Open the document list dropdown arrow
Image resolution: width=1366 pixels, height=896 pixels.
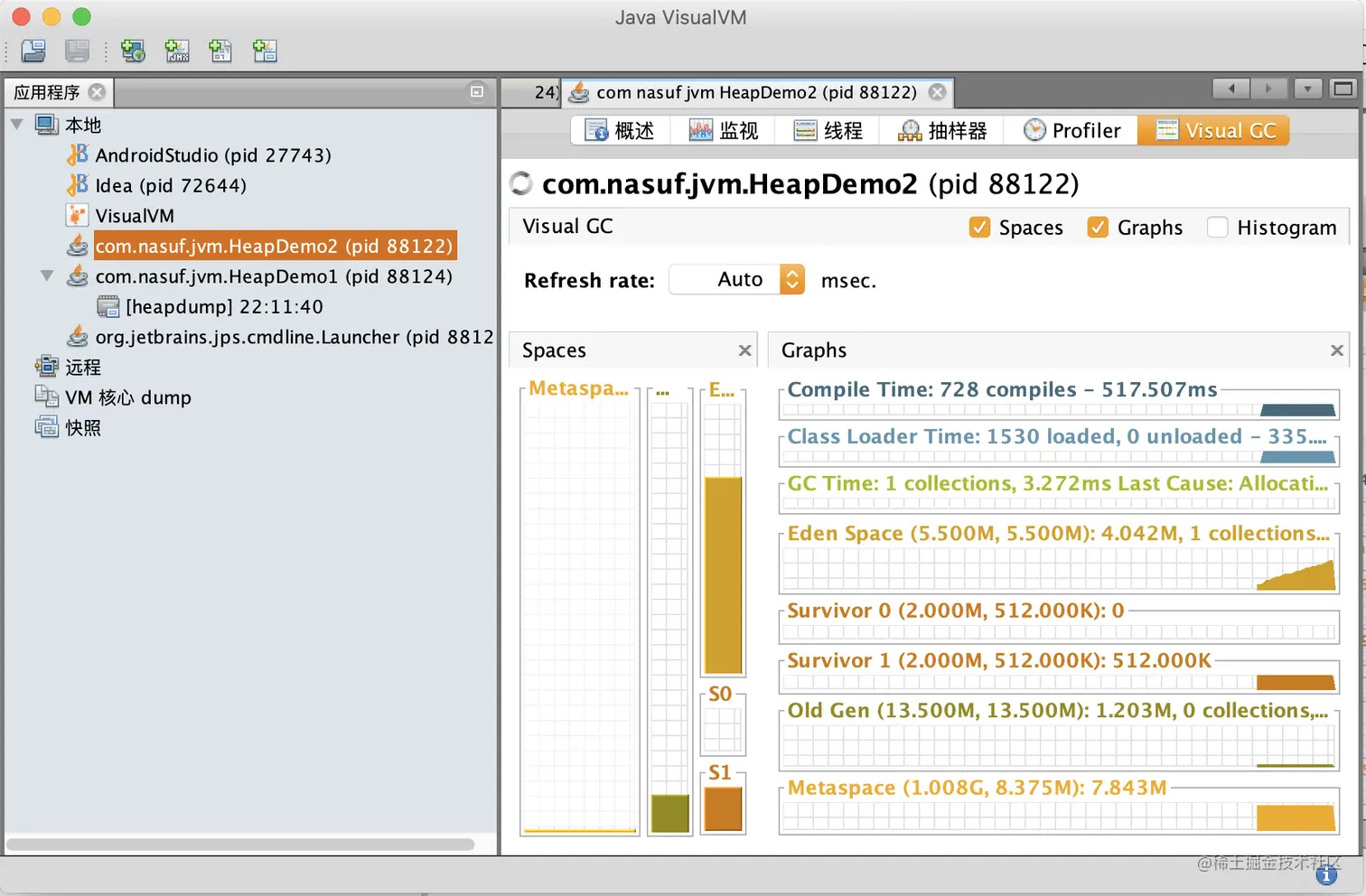(1307, 89)
